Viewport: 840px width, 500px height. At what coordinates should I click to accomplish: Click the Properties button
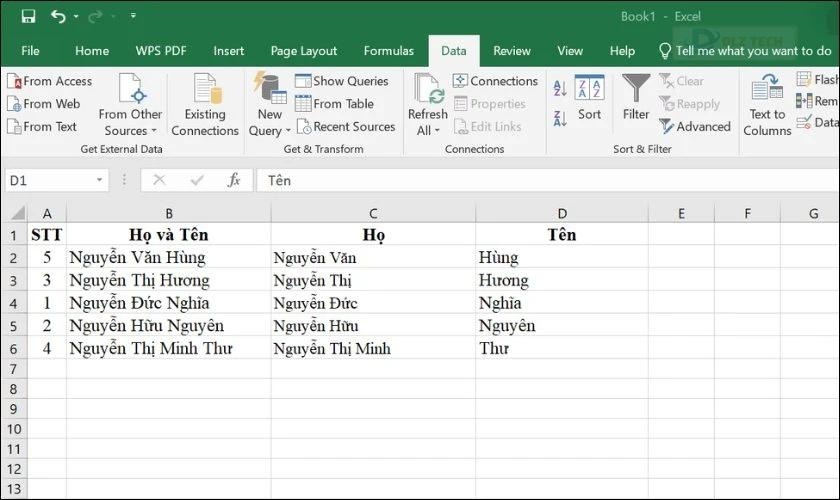tap(490, 103)
